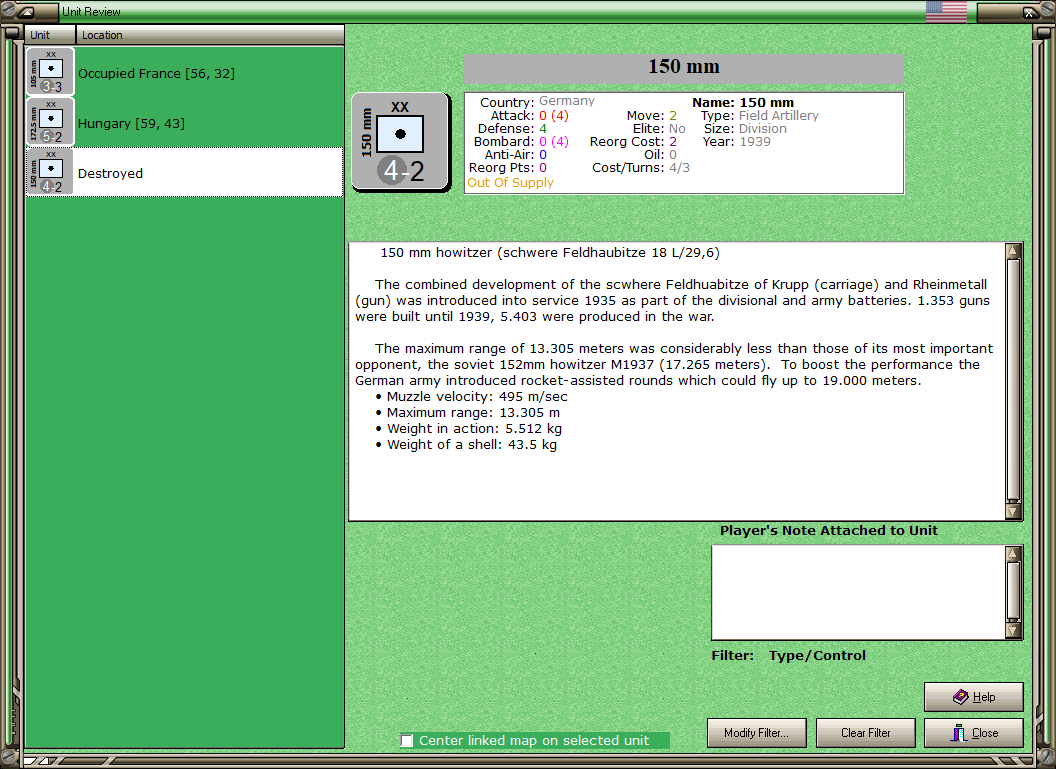The width and height of the screenshot is (1056, 769).
Task: Click the title bar close X icon
Action: tap(1030, 12)
